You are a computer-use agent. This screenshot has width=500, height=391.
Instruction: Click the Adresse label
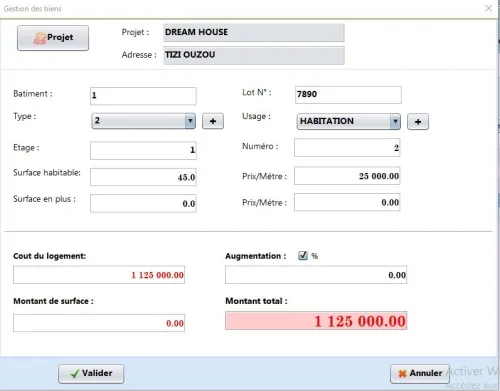coord(139,55)
